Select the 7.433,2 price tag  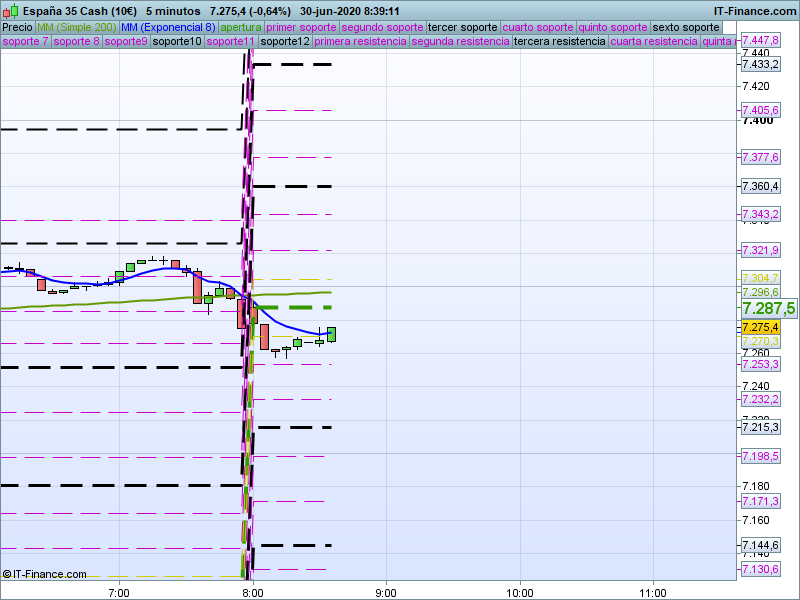pos(760,64)
